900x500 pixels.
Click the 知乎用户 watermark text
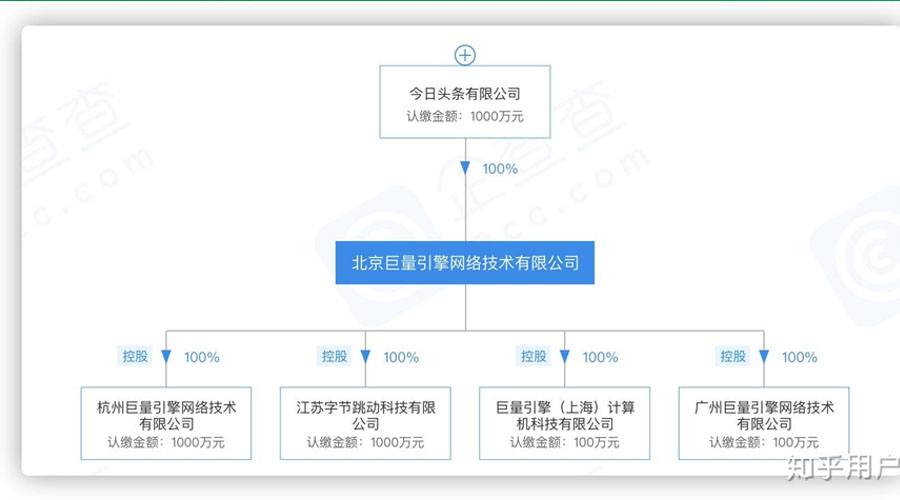click(x=842, y=467)
